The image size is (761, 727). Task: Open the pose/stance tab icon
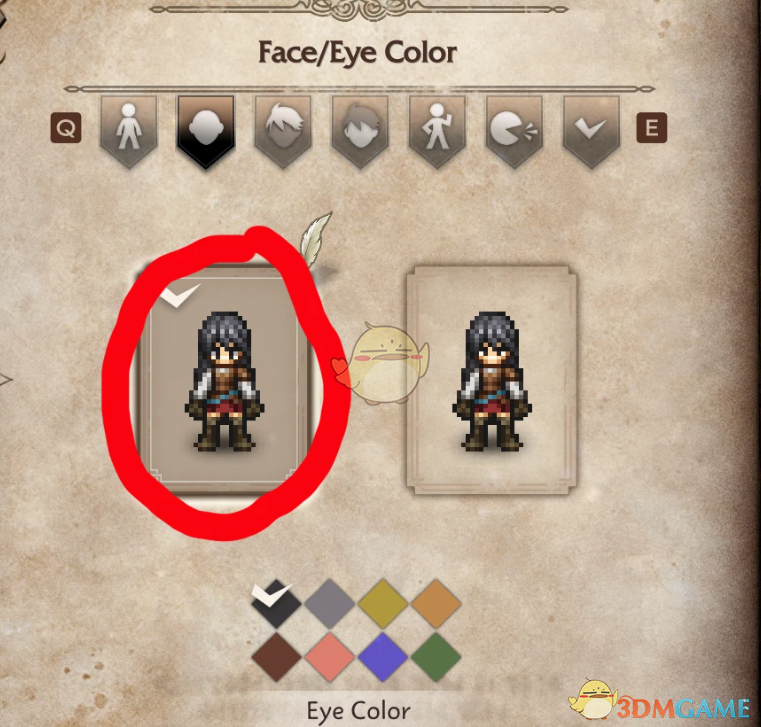coord(437,132)
